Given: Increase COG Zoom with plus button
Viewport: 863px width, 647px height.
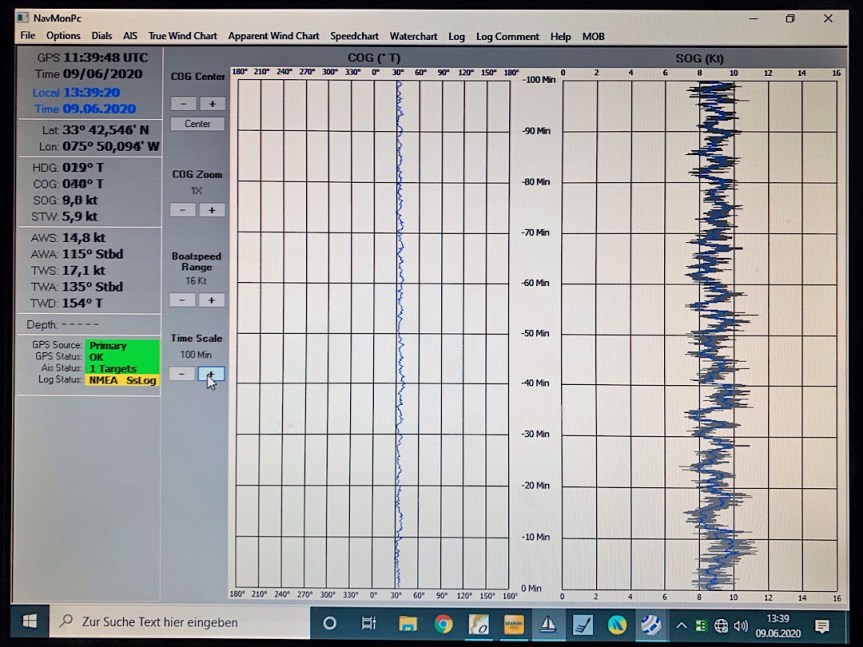Looking at the screenshot, I should click(211, 210).
